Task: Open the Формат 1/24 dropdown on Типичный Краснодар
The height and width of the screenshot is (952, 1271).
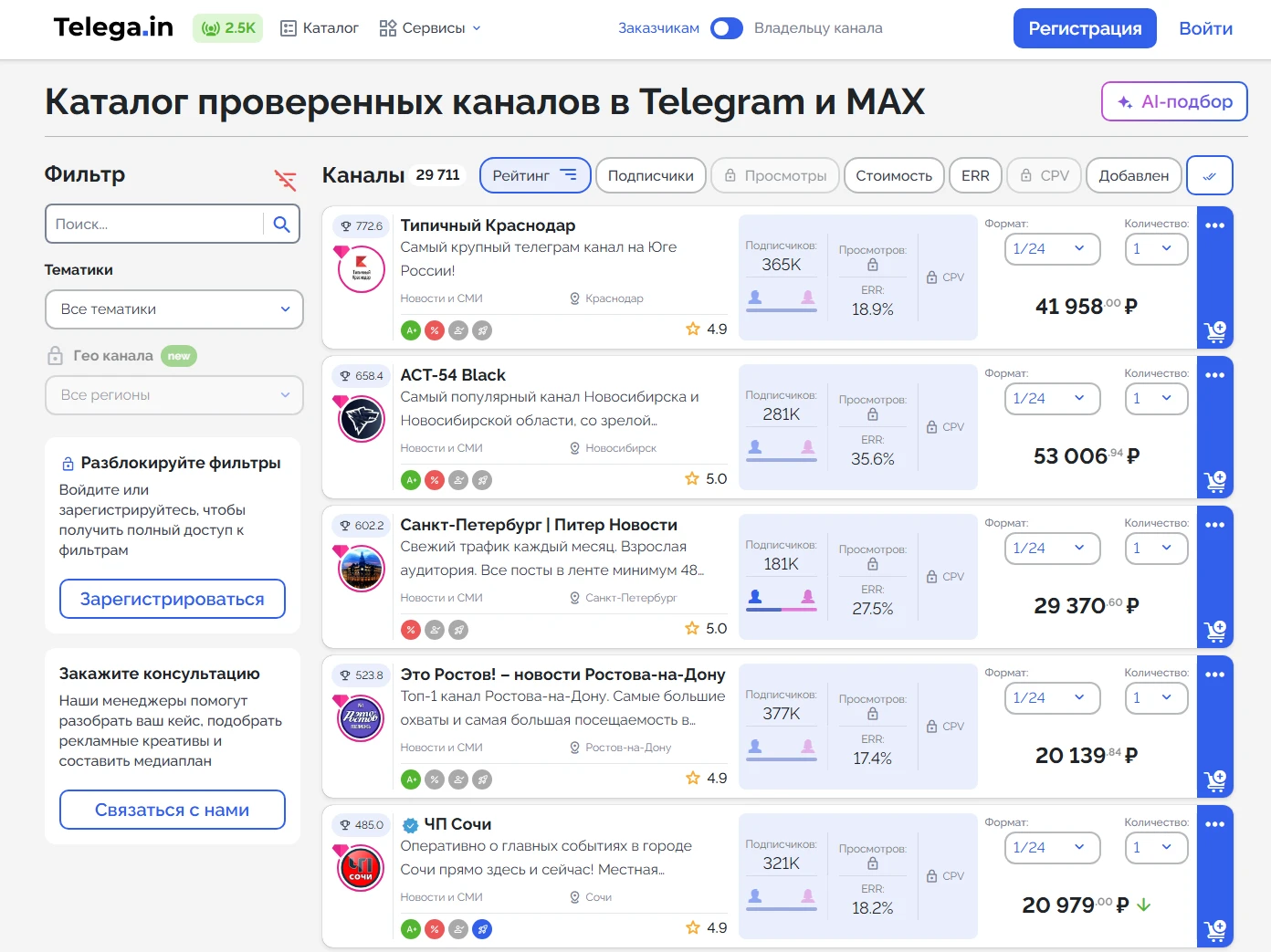Action: point(1052,248)
